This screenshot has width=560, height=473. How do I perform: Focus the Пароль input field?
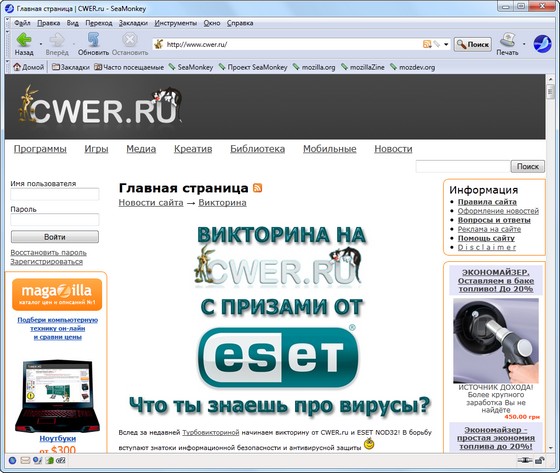(55, 220)
